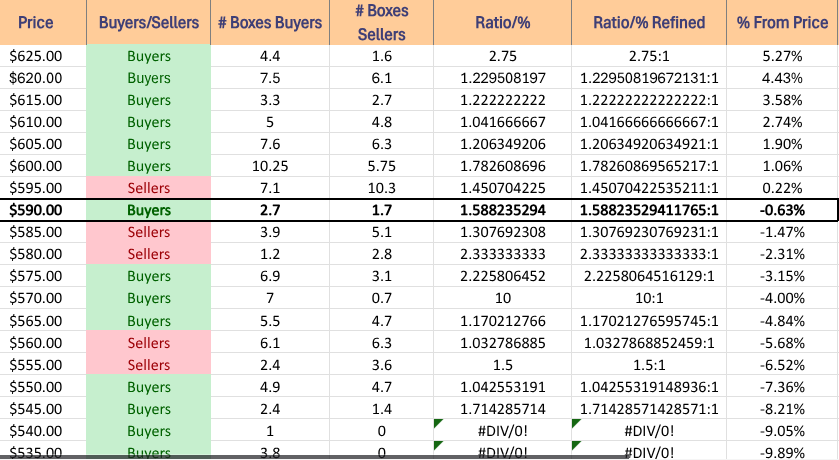
Task: Click the "Buyers/Sellers" header cell
Action: (x=149, y=22)
